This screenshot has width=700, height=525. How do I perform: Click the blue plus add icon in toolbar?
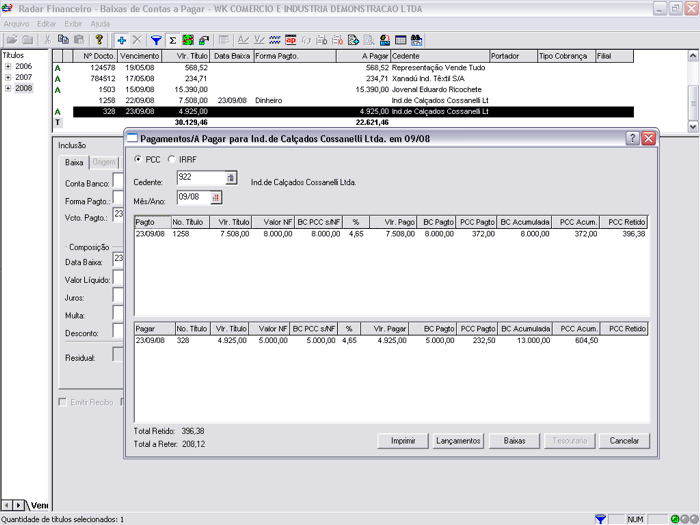pos(121,40)
